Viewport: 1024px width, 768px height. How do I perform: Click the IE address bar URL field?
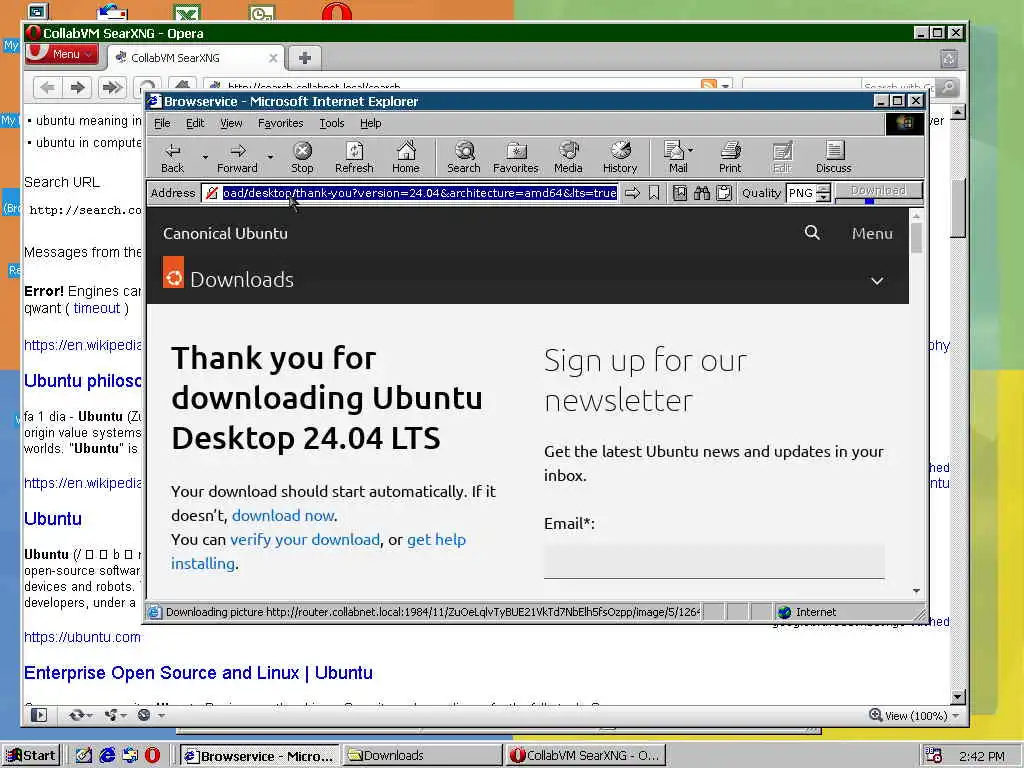click(419, 193)
